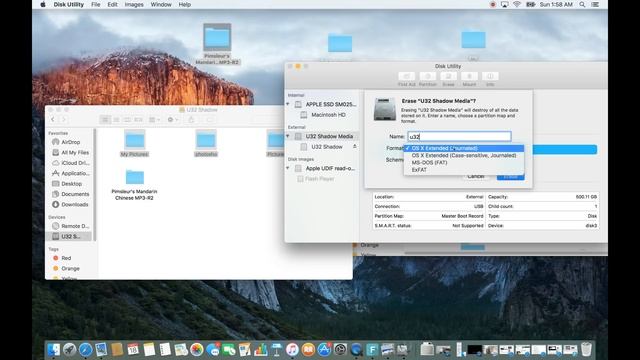
Task: Open Finder action gear menu
Action: click(x=173, y=120)
